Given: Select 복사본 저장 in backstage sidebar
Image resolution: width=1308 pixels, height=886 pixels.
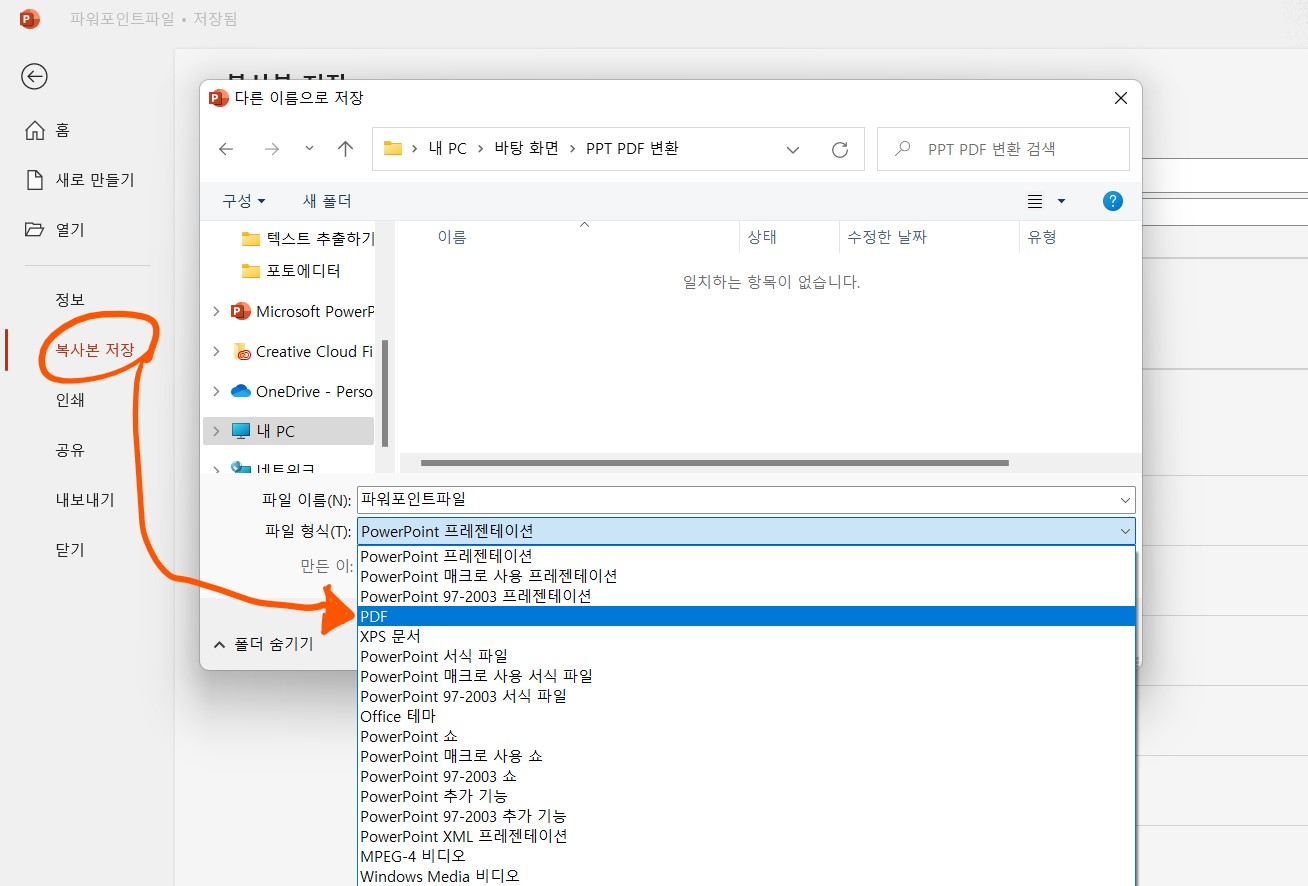Looking at the screenshot, I should pyautogui.click(x=95, y=350).
